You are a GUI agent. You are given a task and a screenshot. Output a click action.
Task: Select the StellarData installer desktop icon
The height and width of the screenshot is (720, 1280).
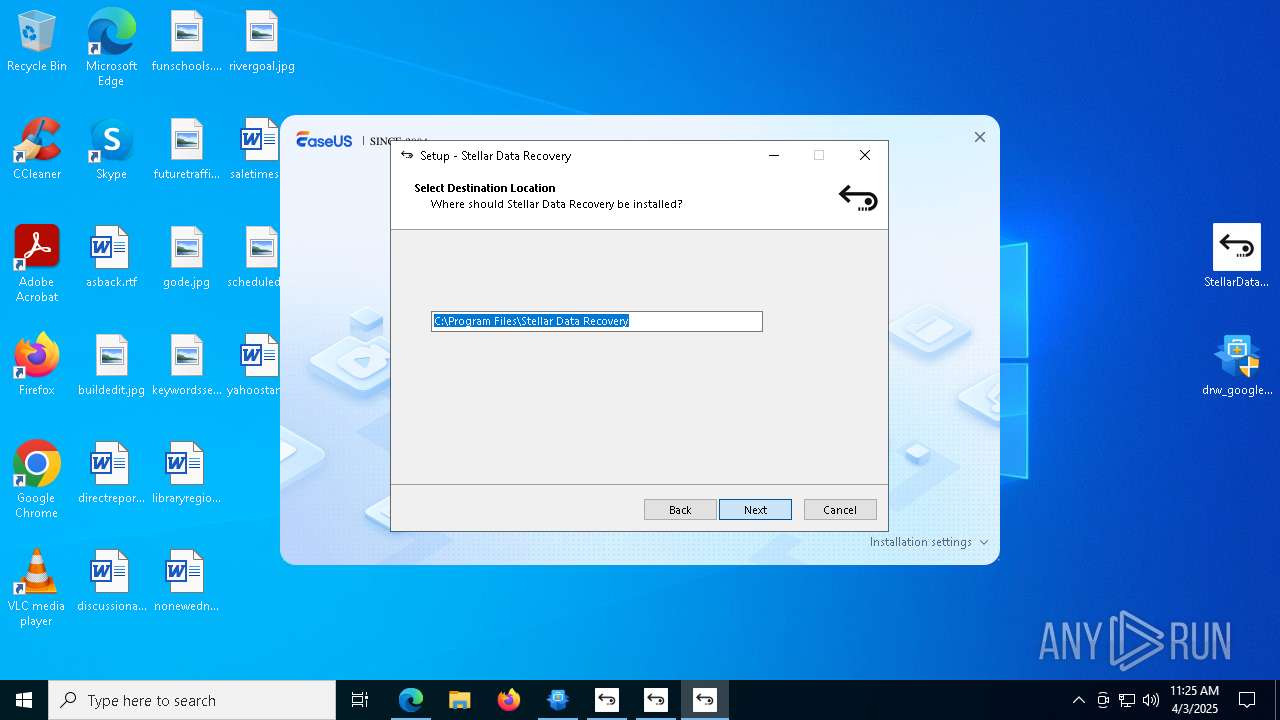tap(1237, 257)
